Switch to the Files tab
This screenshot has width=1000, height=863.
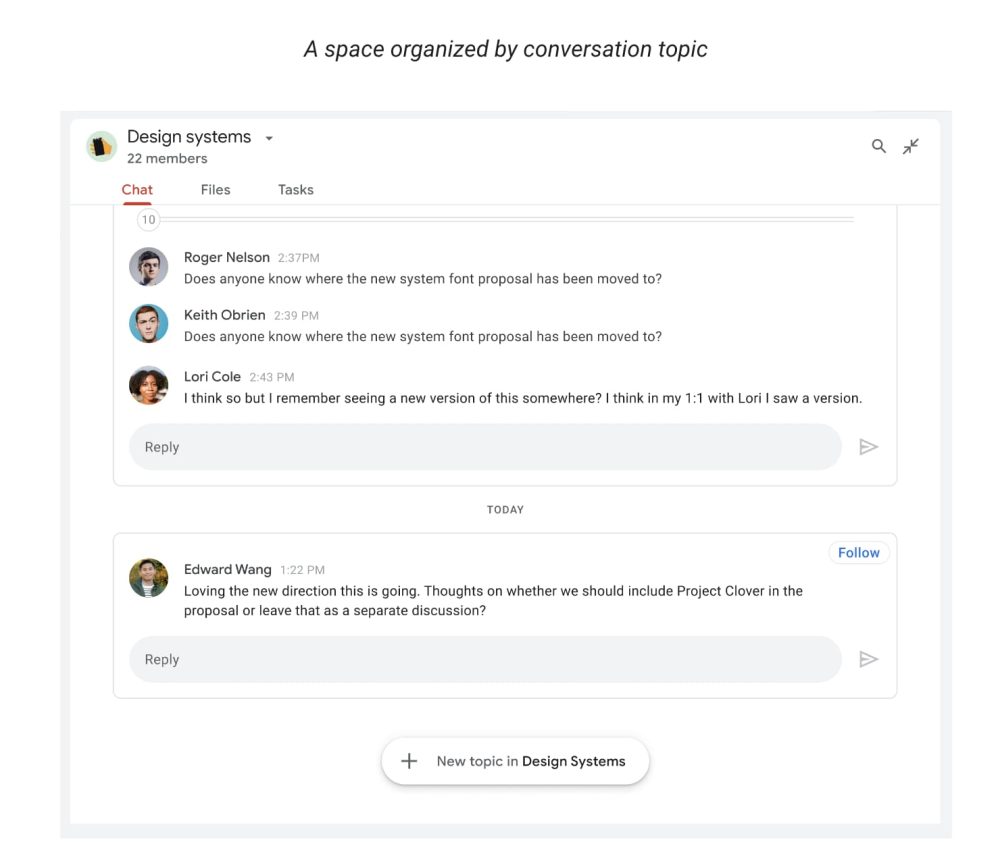(215, 190)
